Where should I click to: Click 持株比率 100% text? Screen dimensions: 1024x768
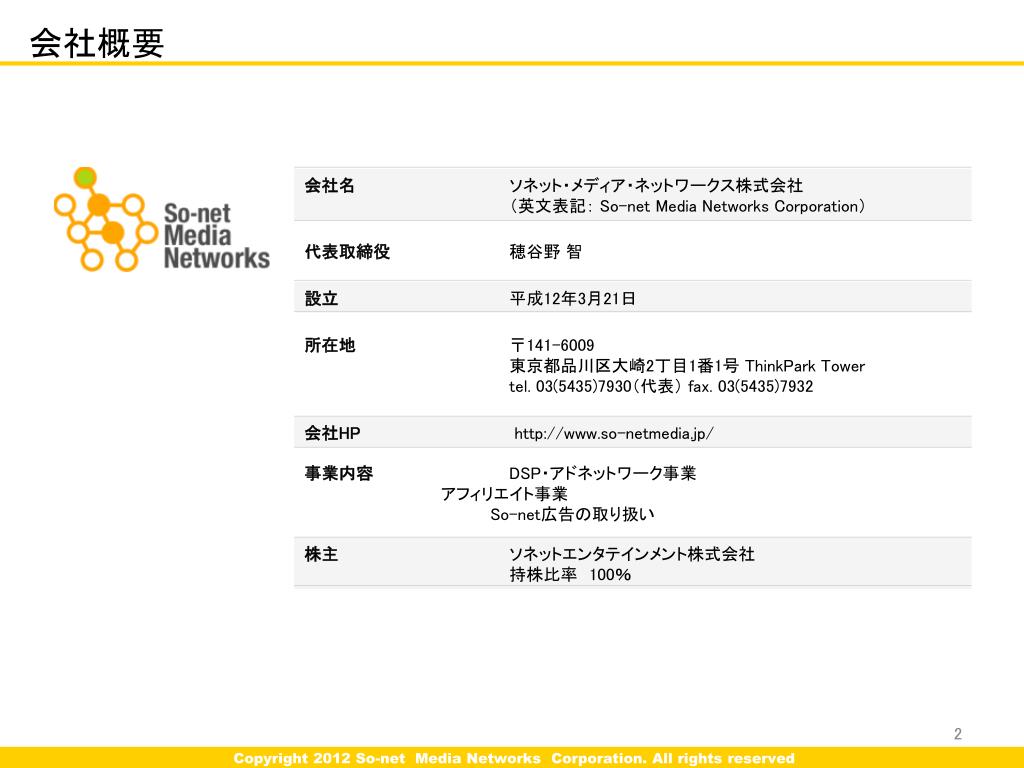(570, 575)
